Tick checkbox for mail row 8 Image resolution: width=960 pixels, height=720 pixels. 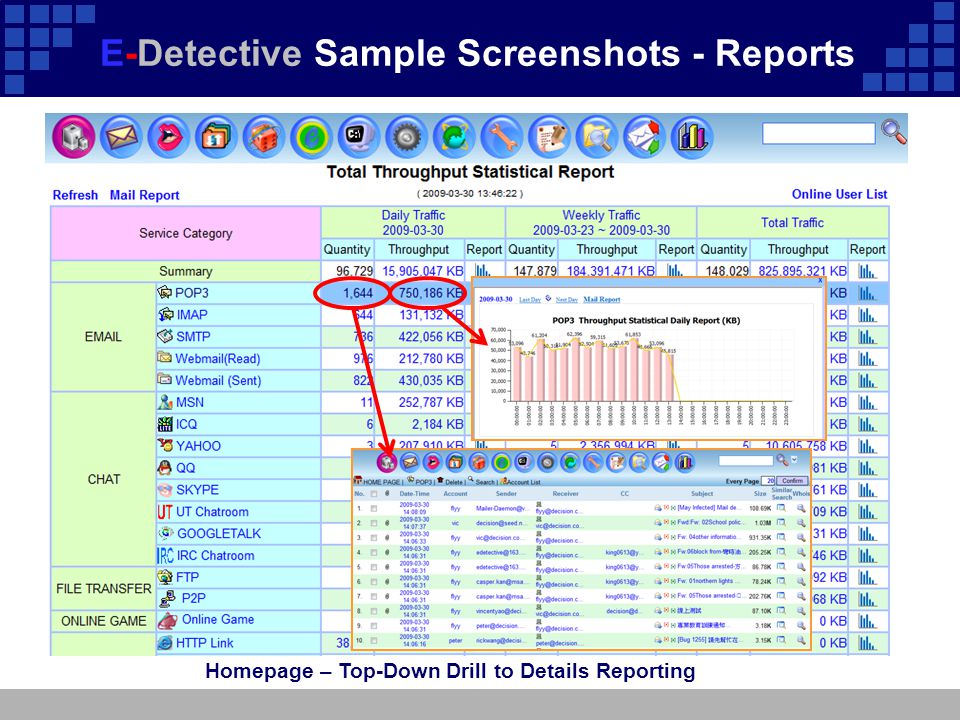click(374, 611)
